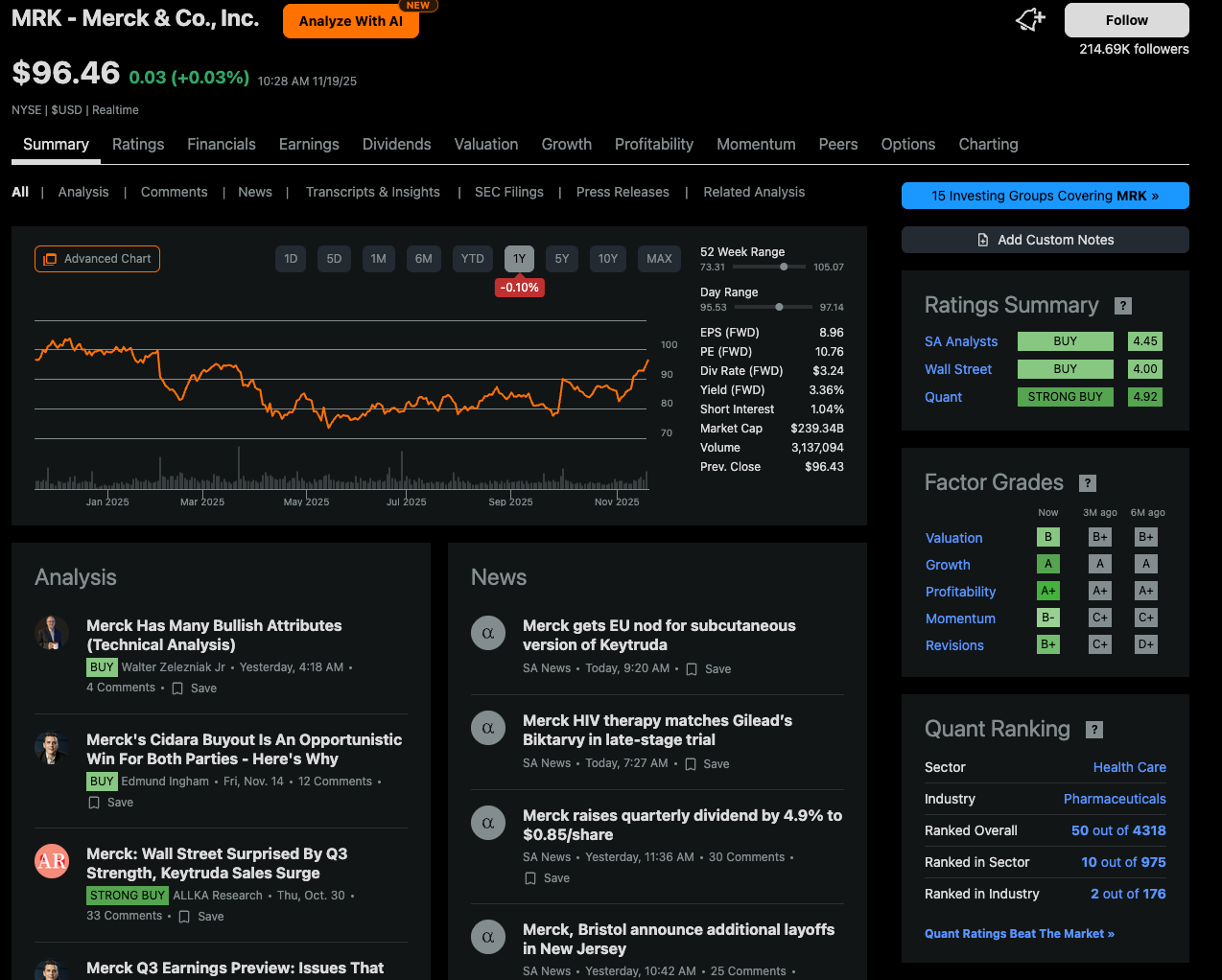Click SA News avatar beside HIV therapy article
Image resolution: width=1222 pixels, height=980 pixels.
click(x=488, y=728)
